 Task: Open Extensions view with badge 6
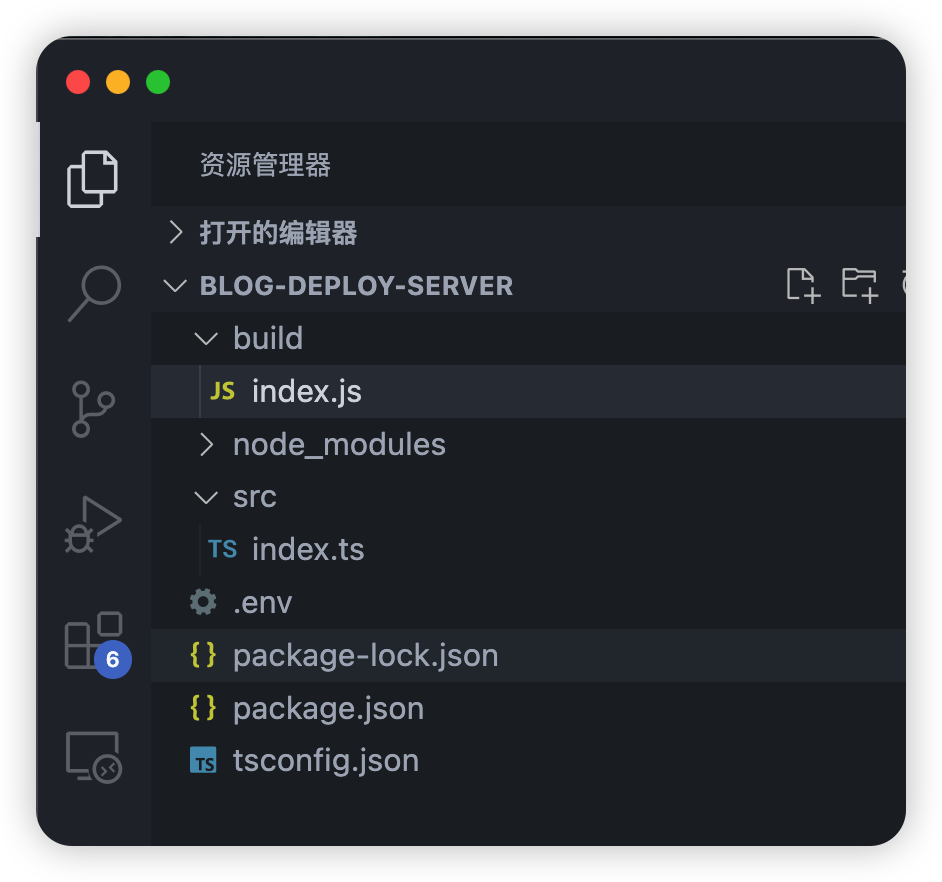point(94,640)
